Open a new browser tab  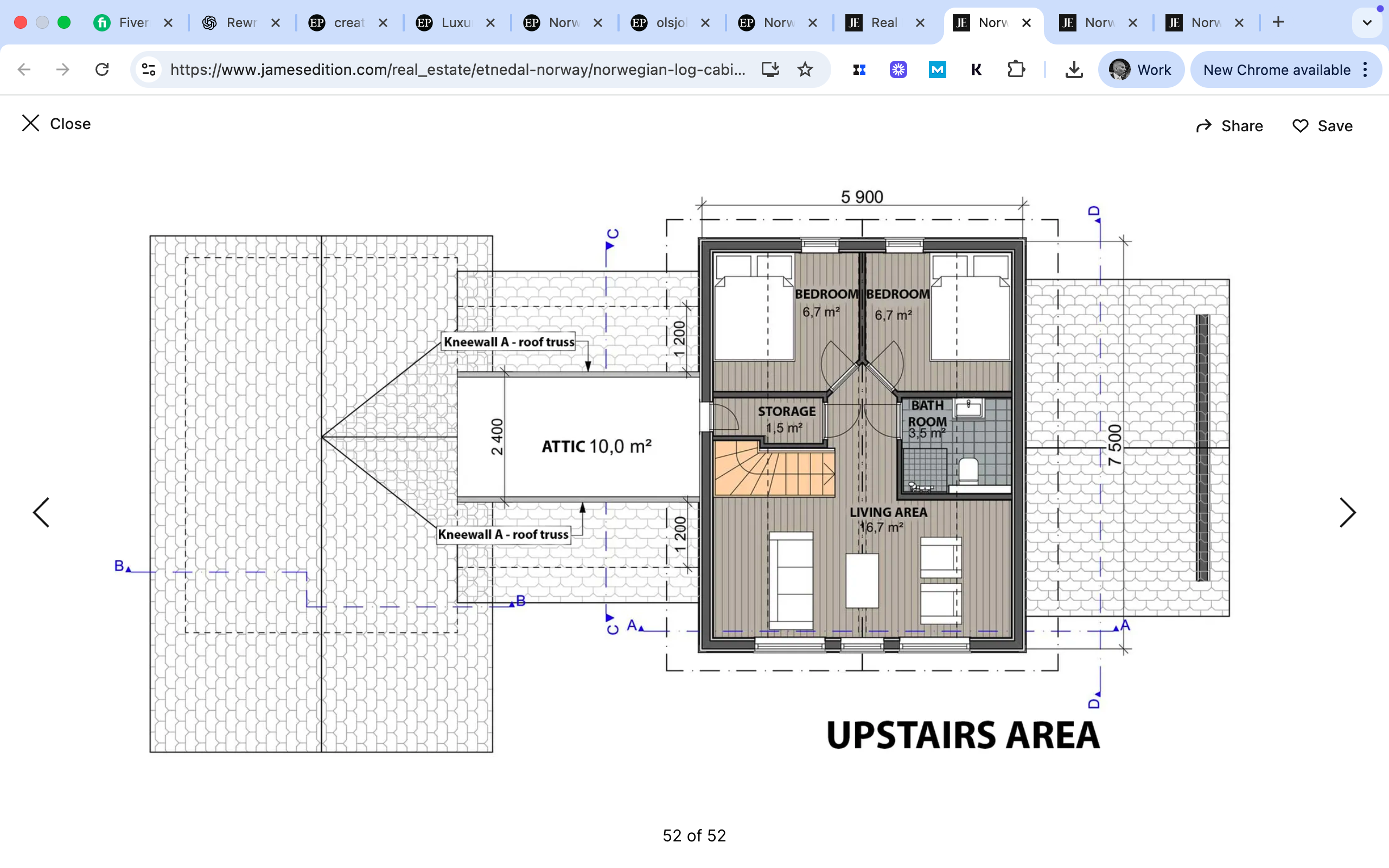1278,22
